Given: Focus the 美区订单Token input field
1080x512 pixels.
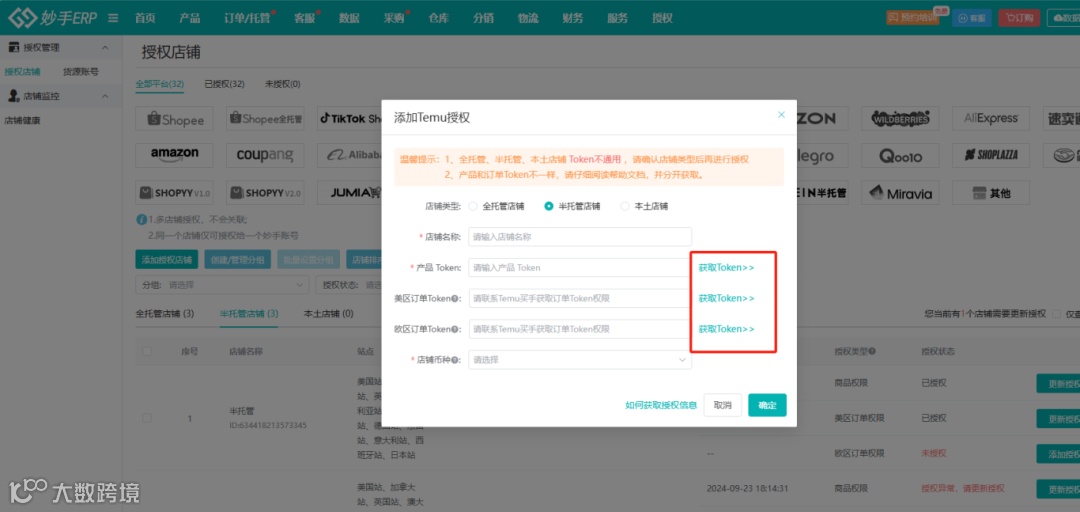Looking at the screenshot, I should tap(580, 298).
